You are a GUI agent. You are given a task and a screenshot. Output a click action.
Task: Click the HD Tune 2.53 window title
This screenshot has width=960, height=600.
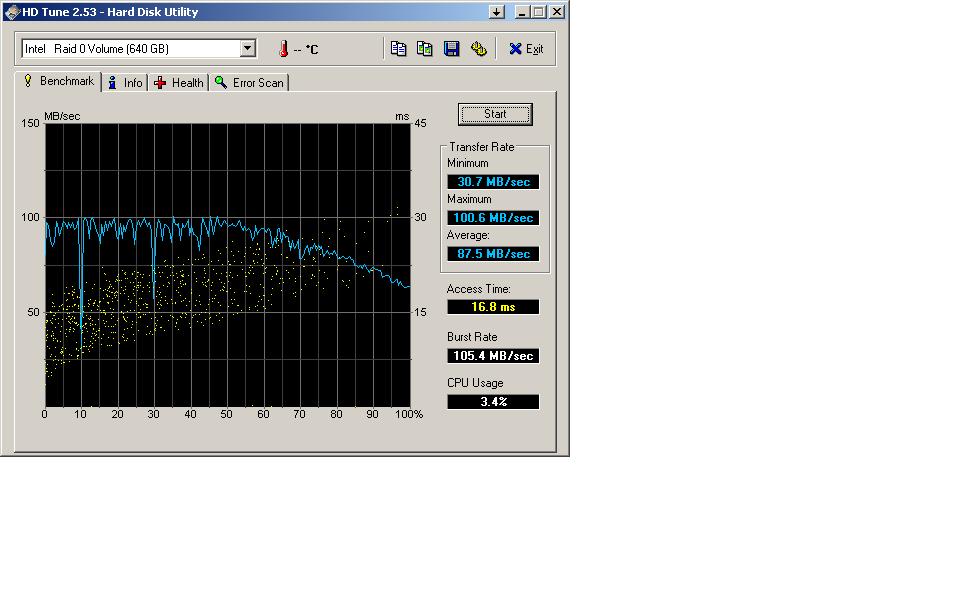pyautogui.click(x=110, y=12)
